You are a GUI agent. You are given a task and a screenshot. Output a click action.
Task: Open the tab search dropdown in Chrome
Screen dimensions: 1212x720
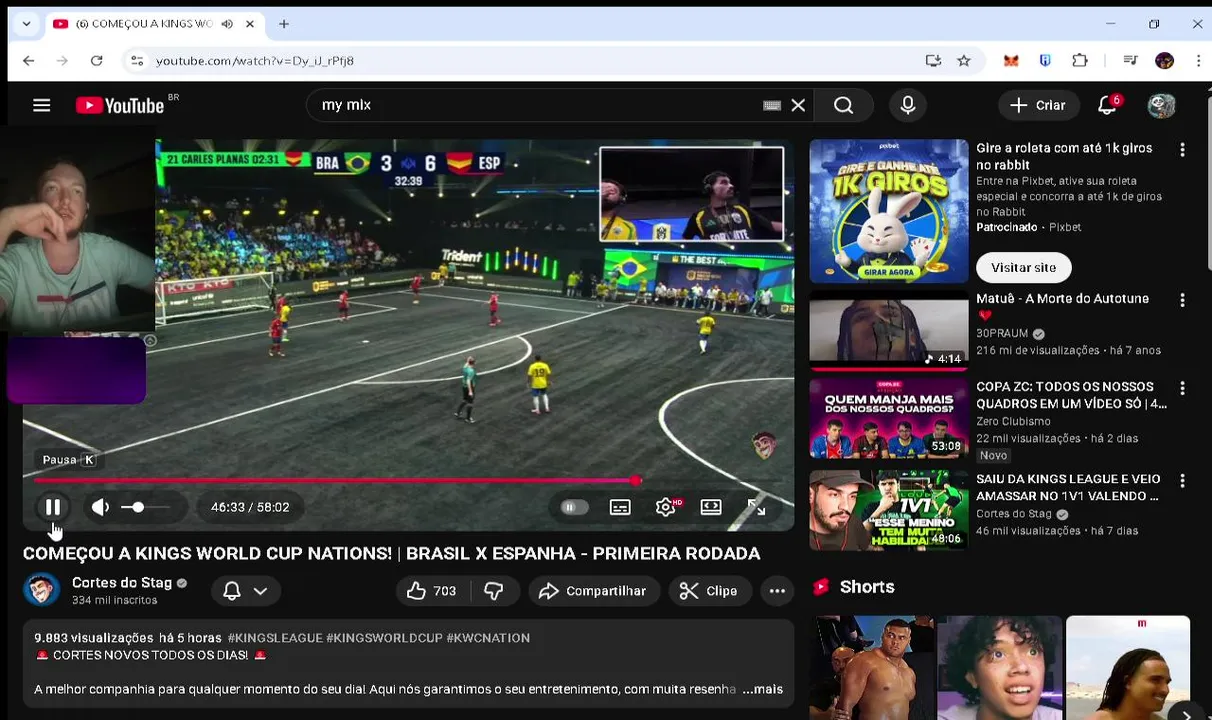click(26, 24)
